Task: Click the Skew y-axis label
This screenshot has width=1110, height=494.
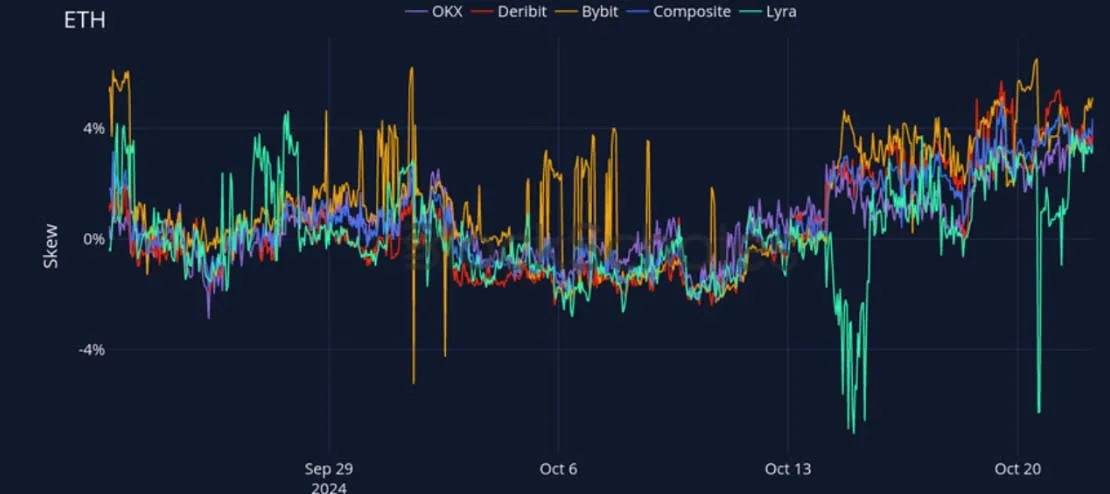Action: click(51, 246)
